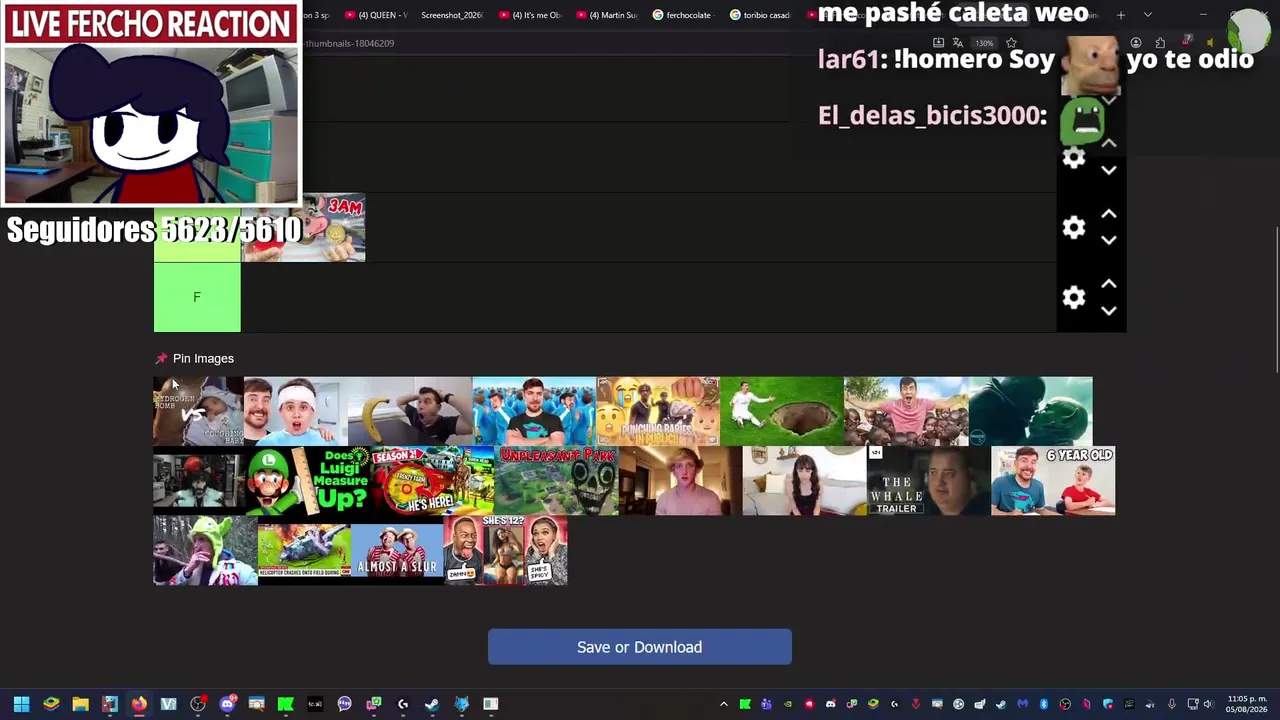Select the Season 2 He's Here thumbnail

click(x=432, y=481)
